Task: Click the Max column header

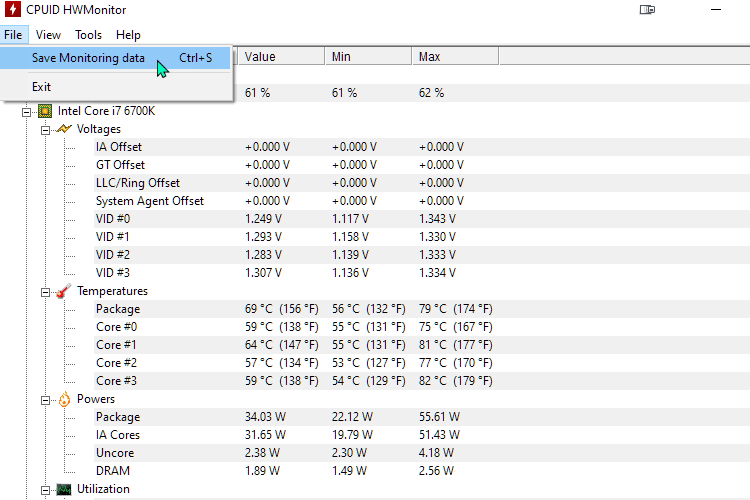Action: point(455,56)
